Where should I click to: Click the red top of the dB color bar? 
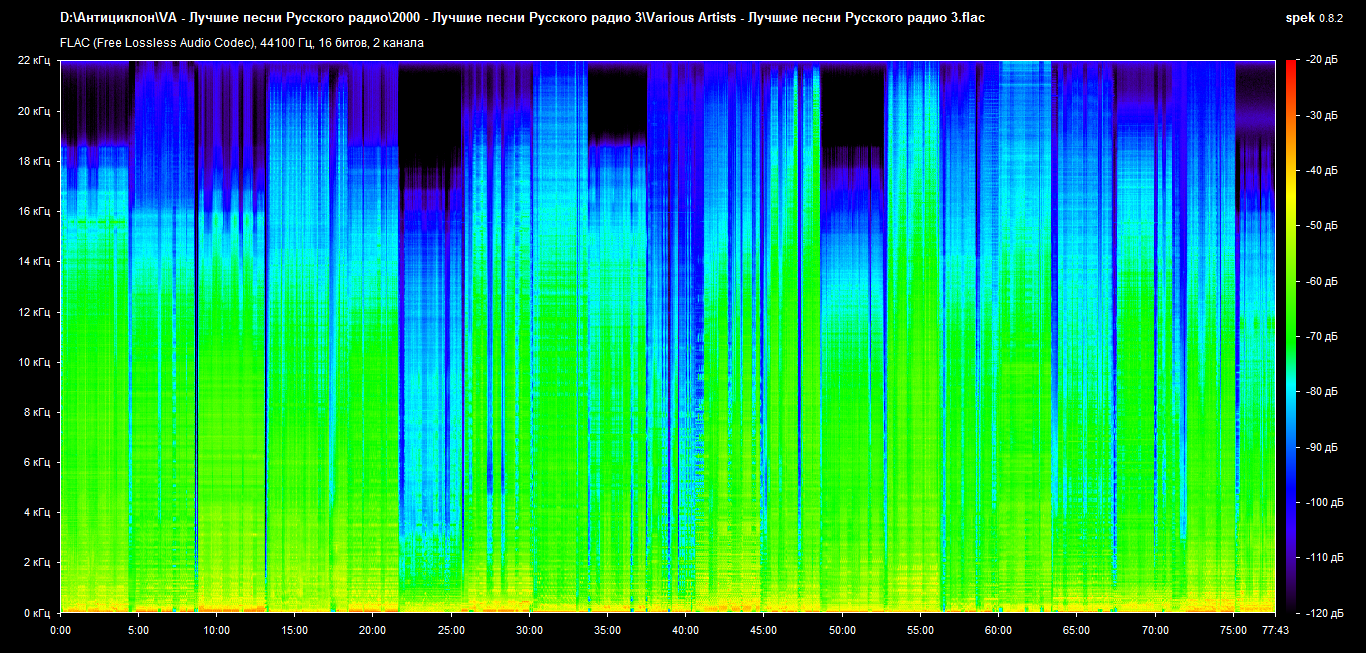click(x=1291, y=70)
